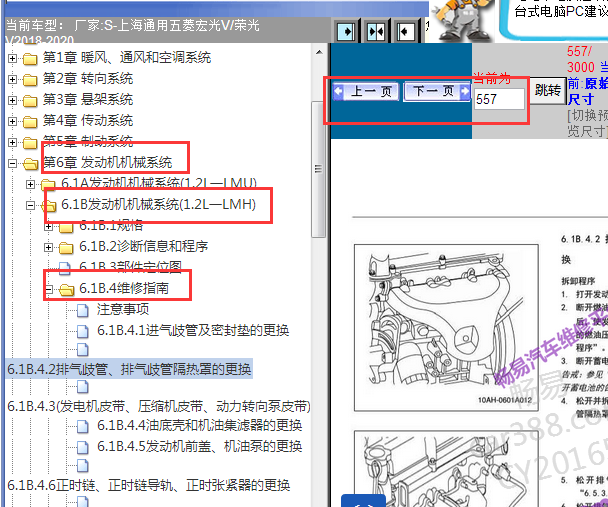Click the tree panel scroll-up arrow
Image resolution: width=608 pixels, height=507 pixels.
pos(319,52)
